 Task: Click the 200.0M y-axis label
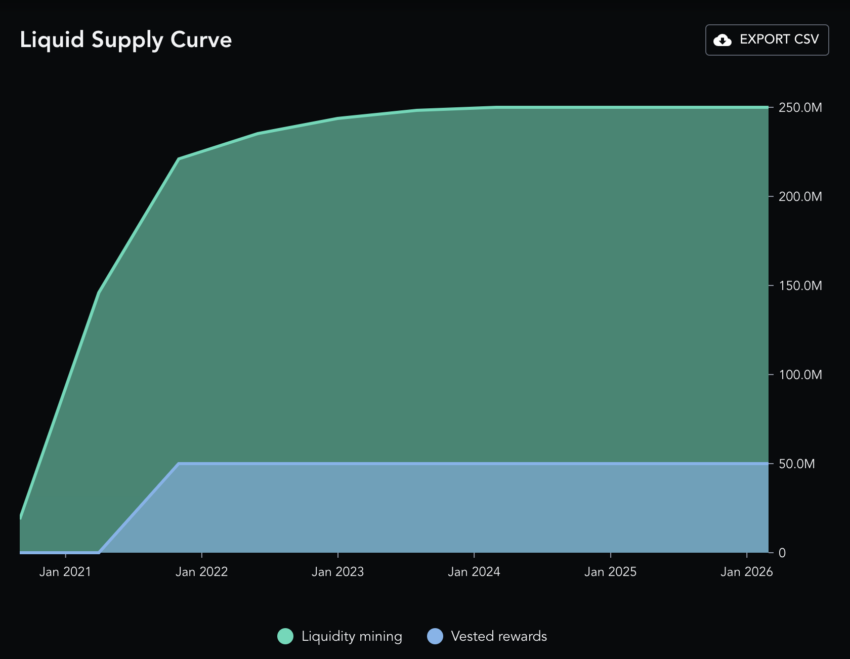800,197
